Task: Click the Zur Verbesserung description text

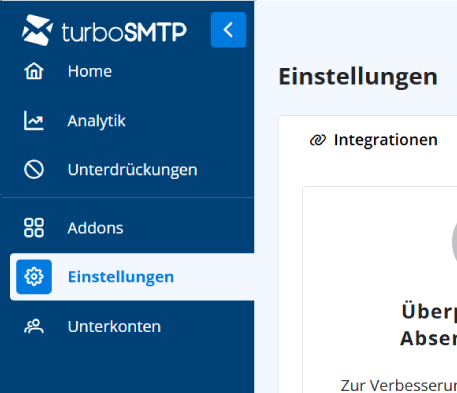Action: pos(399,385)
